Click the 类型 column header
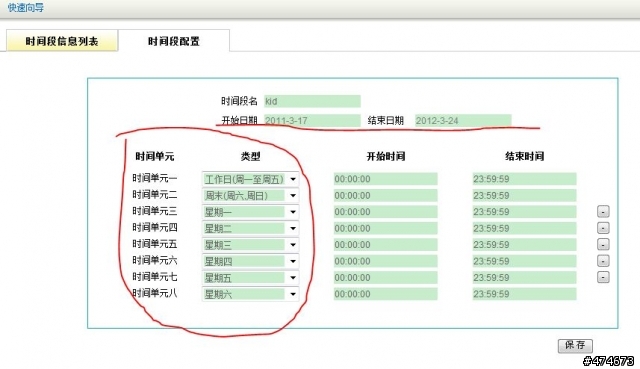 pos(251,156)
